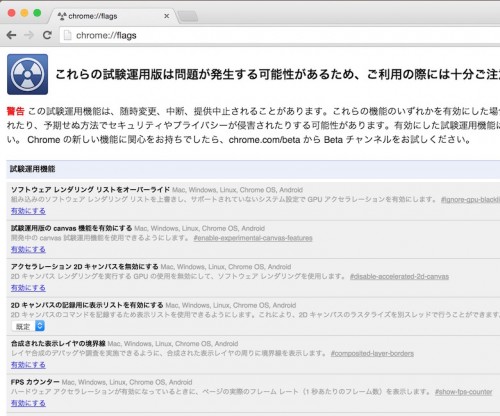Click the 合成された表示レイヤの境界線 title
Viewport: 500px width, 416px height.
point(58,344)
